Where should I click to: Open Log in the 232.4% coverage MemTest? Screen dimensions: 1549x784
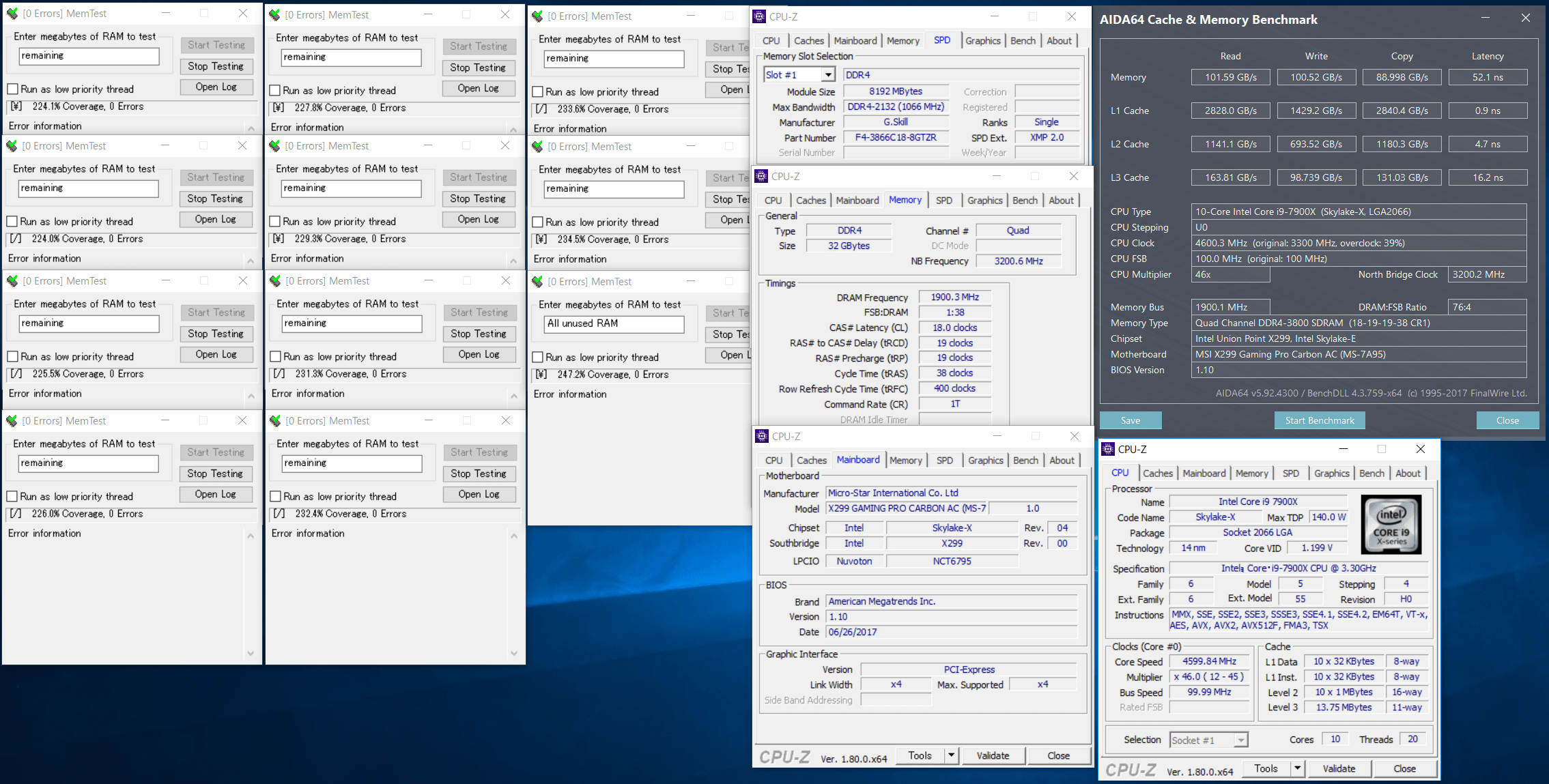click(x=479, y=494)
